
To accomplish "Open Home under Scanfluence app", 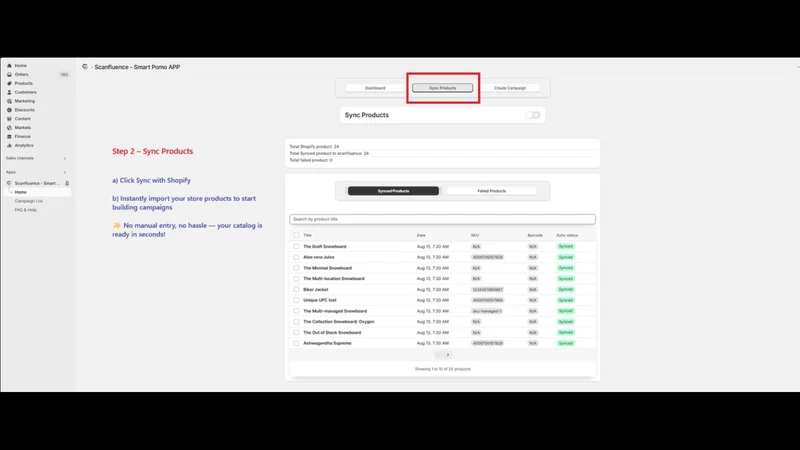I will tap(20, 192).
